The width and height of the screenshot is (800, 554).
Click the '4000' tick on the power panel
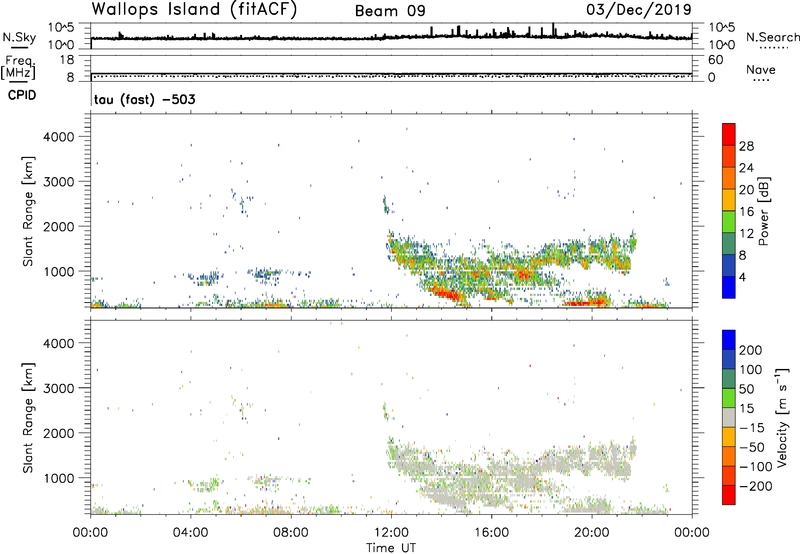(x=59, y=137)
